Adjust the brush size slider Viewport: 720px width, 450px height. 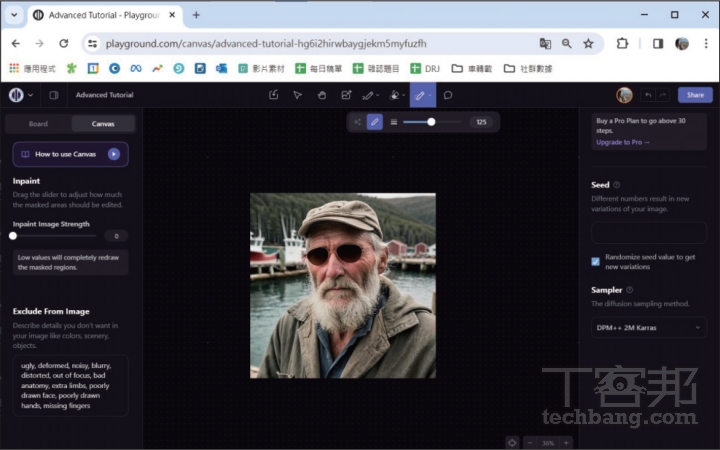tap(431, 122)
